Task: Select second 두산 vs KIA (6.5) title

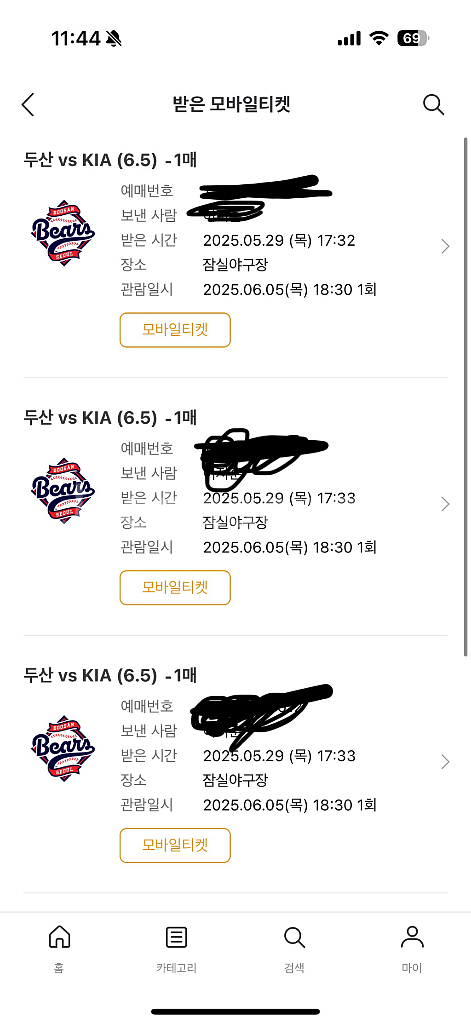Action: [x=90, y=417]
